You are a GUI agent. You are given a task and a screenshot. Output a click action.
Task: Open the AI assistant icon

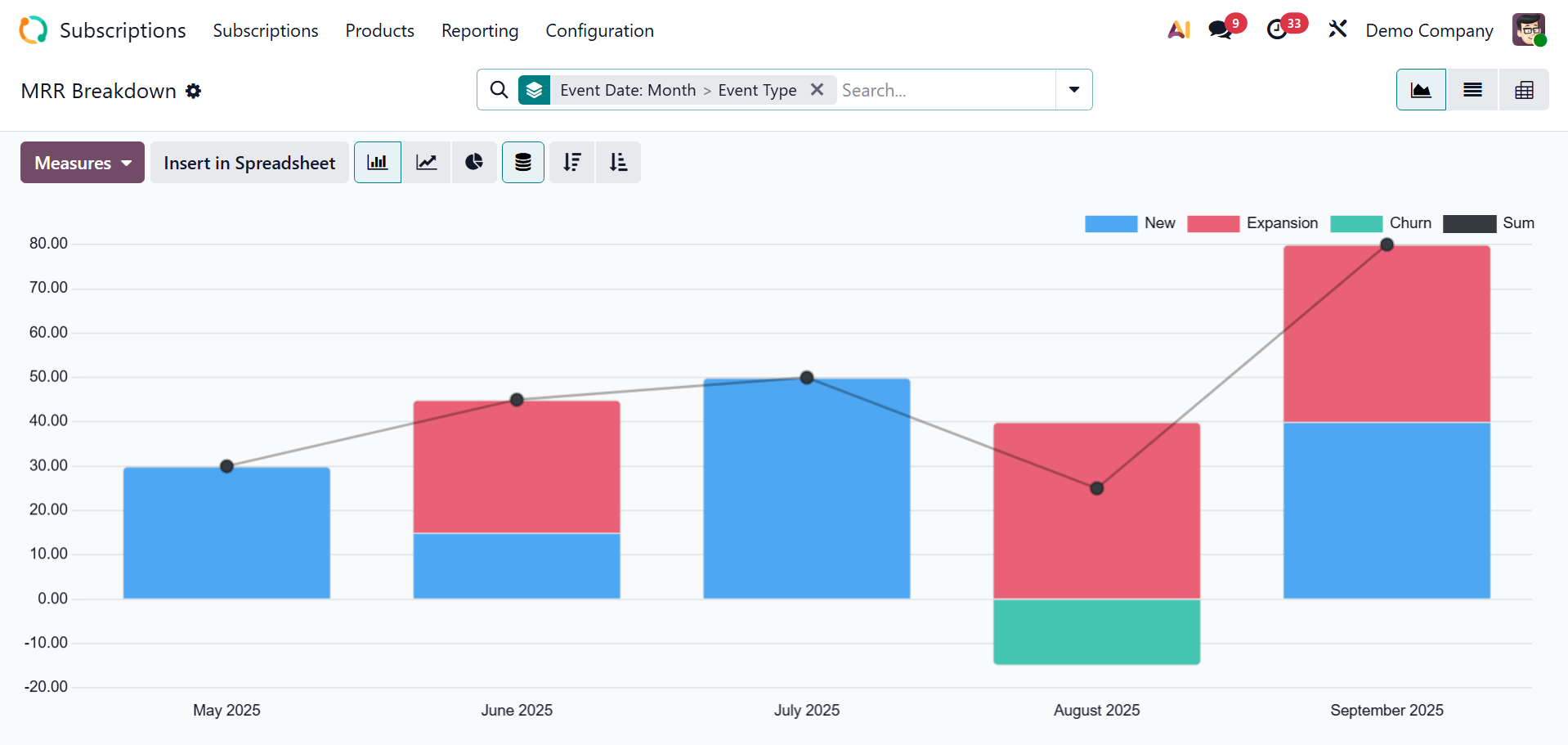coord(1179,30)
